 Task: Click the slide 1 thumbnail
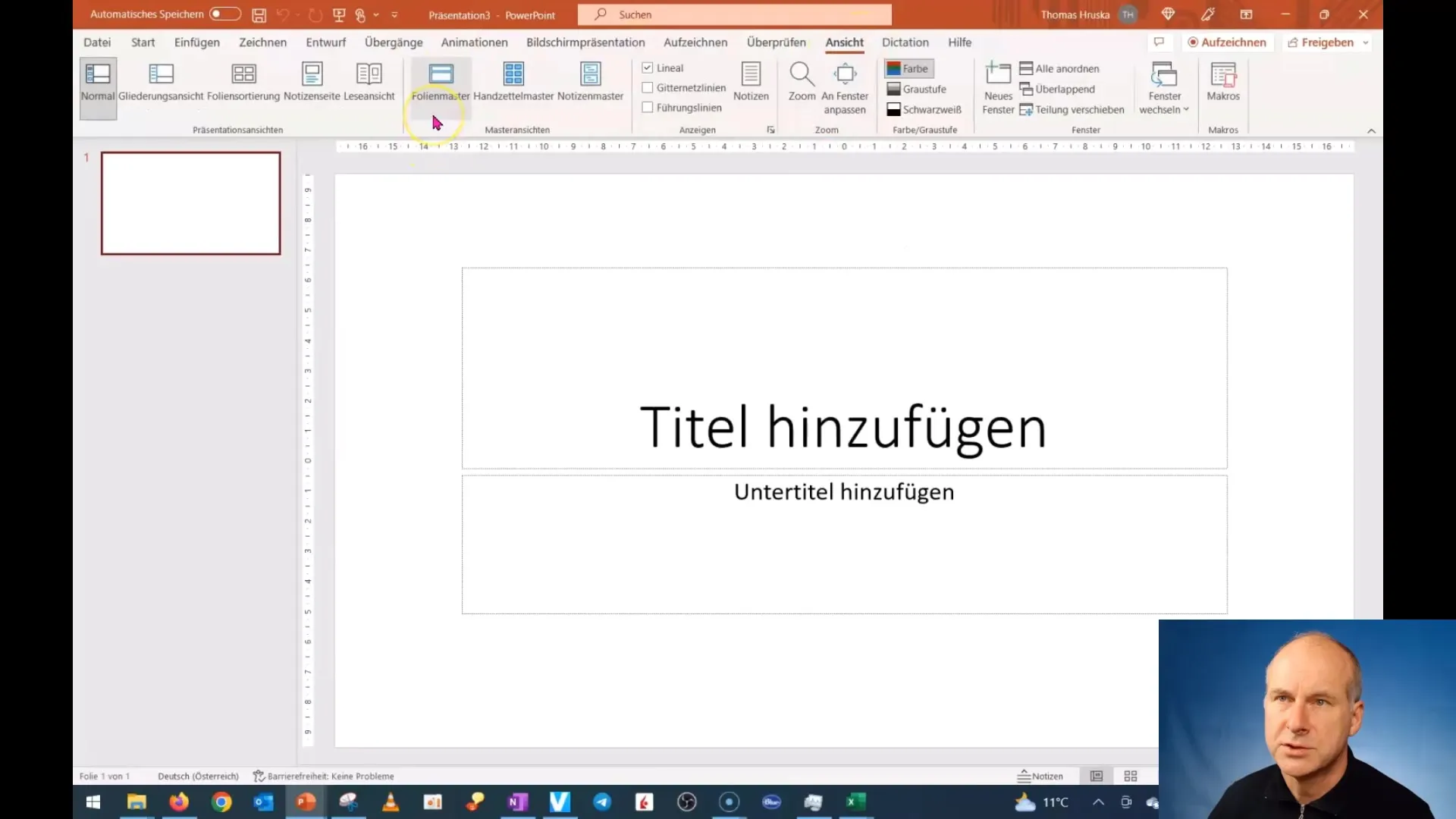(190, 202)
